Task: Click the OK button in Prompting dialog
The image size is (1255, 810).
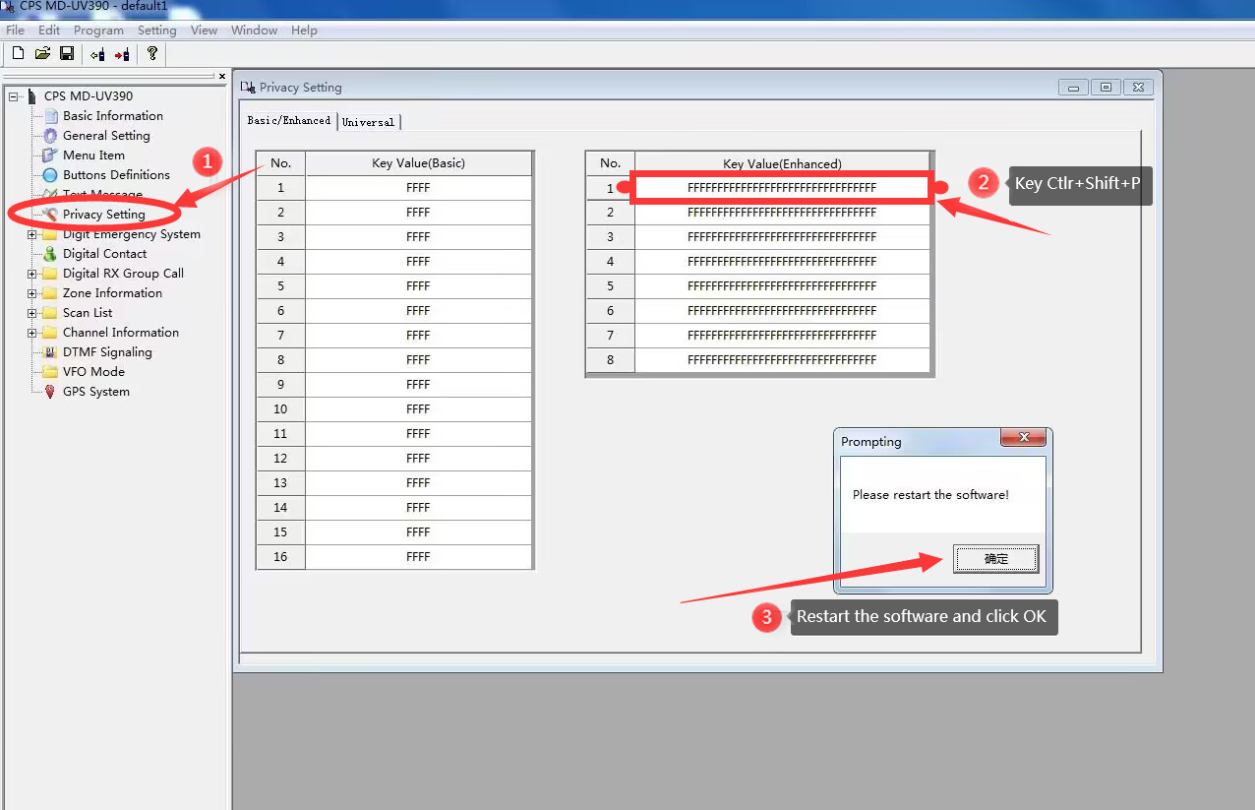Action: pos(995,559)
